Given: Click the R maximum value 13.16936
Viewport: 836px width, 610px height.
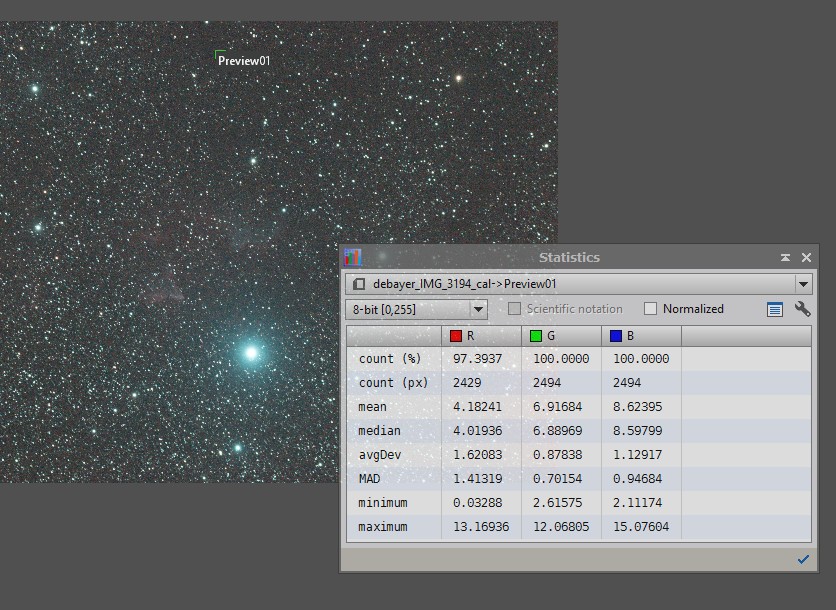Looking at the screenshot, I should point(480,527).
